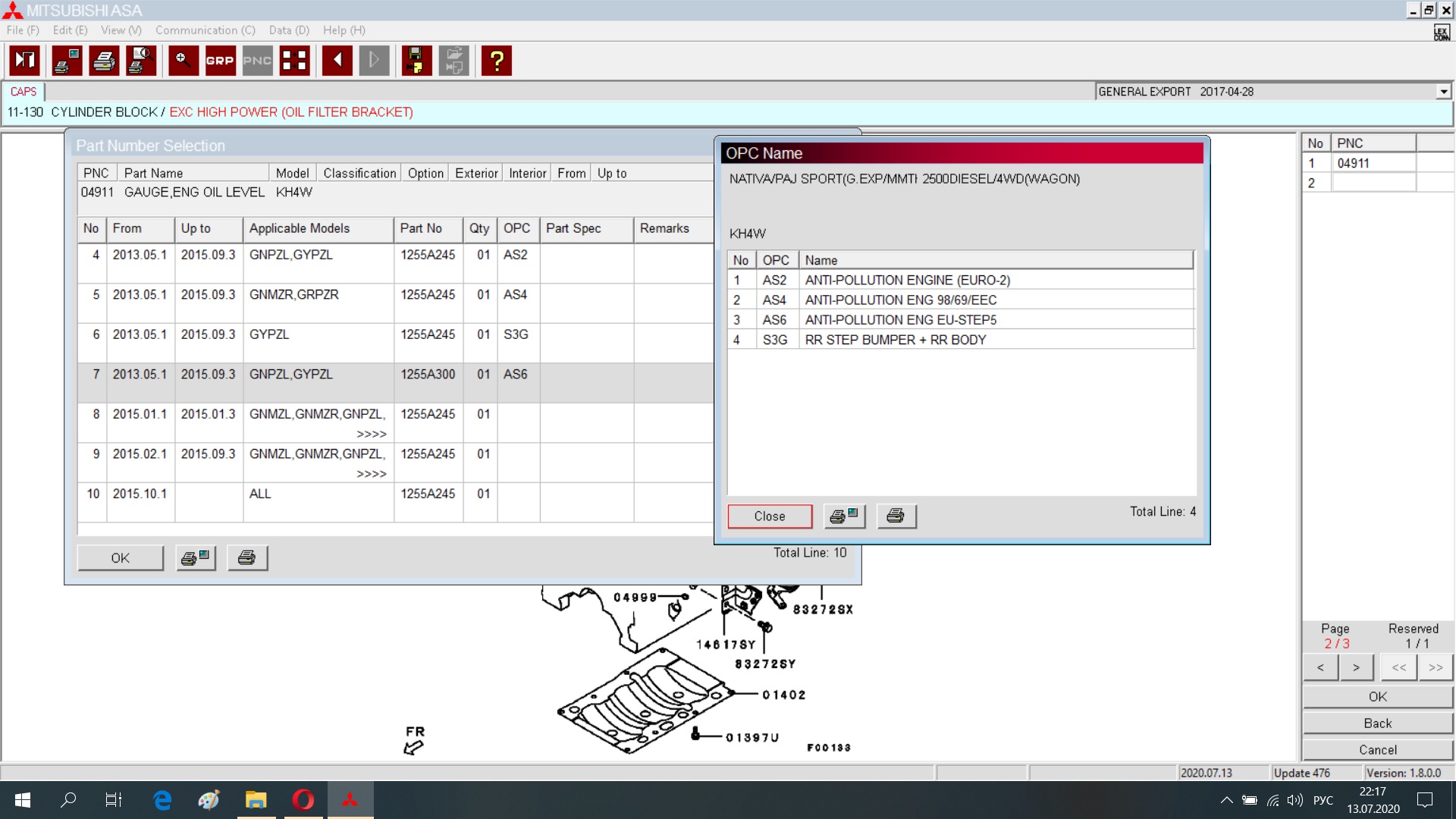Click the yellow question mark help icon
The height and width of the screenshot is (819, 1456).
(x=497, y=61)
